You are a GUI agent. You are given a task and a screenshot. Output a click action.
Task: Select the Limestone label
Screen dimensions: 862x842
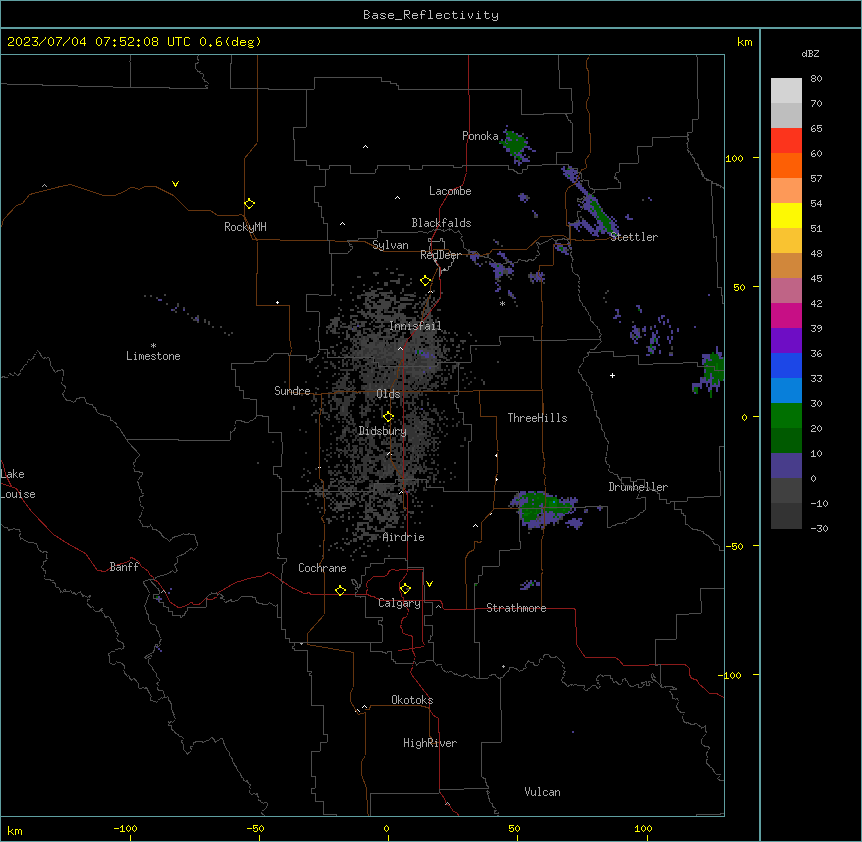[153, 356]
